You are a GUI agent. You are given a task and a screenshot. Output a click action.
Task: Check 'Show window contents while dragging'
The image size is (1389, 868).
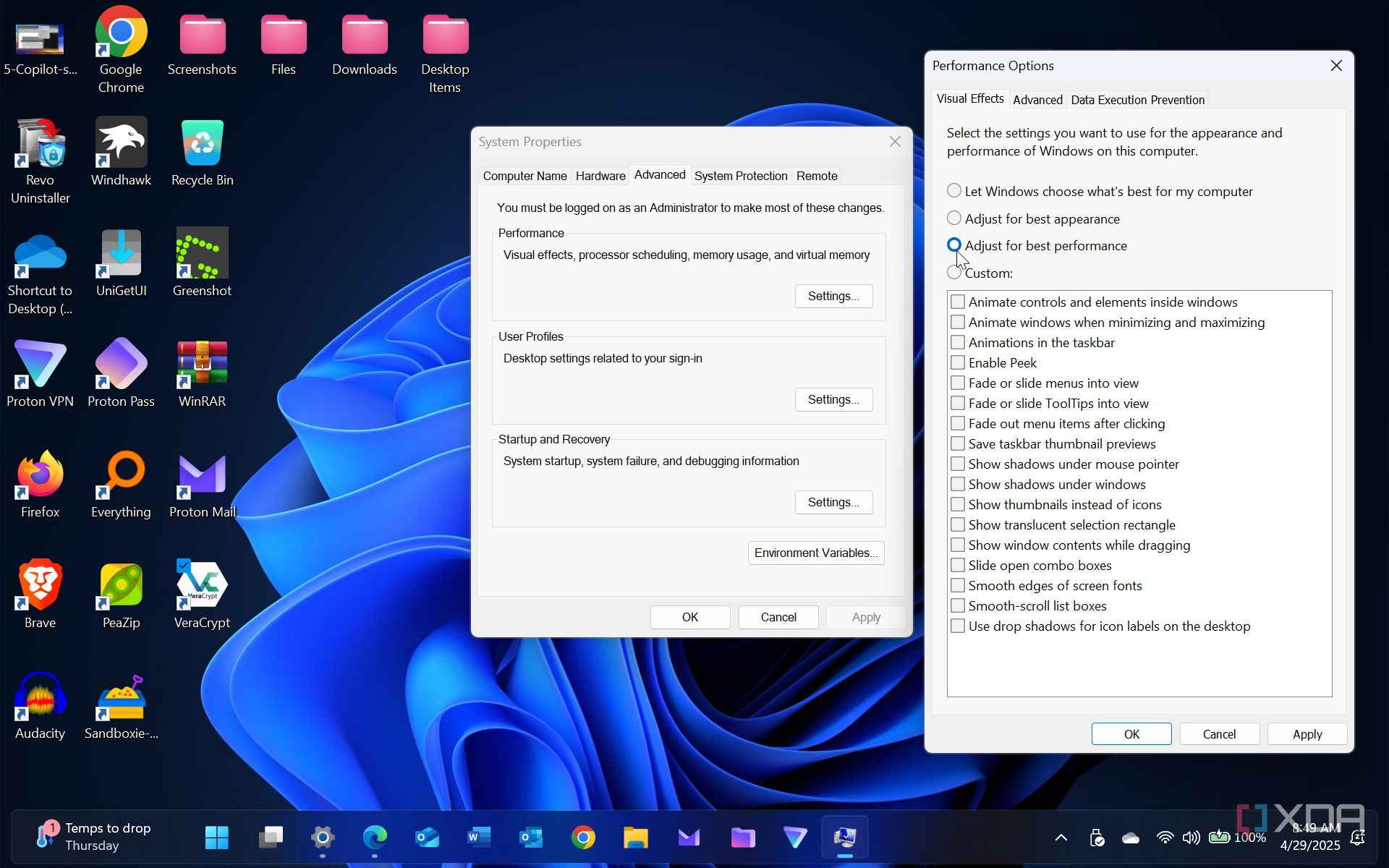point(958,545)
